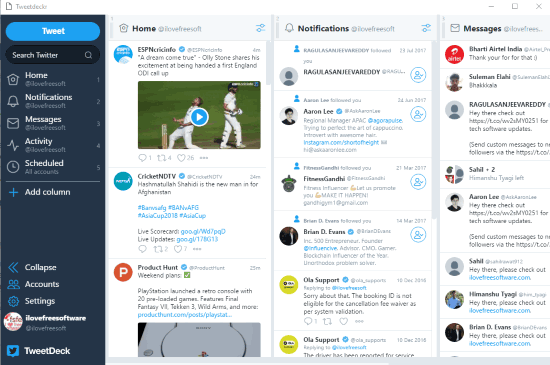
Task: Click the CricketNDTV profile avatar
Action: coord(123,181)
